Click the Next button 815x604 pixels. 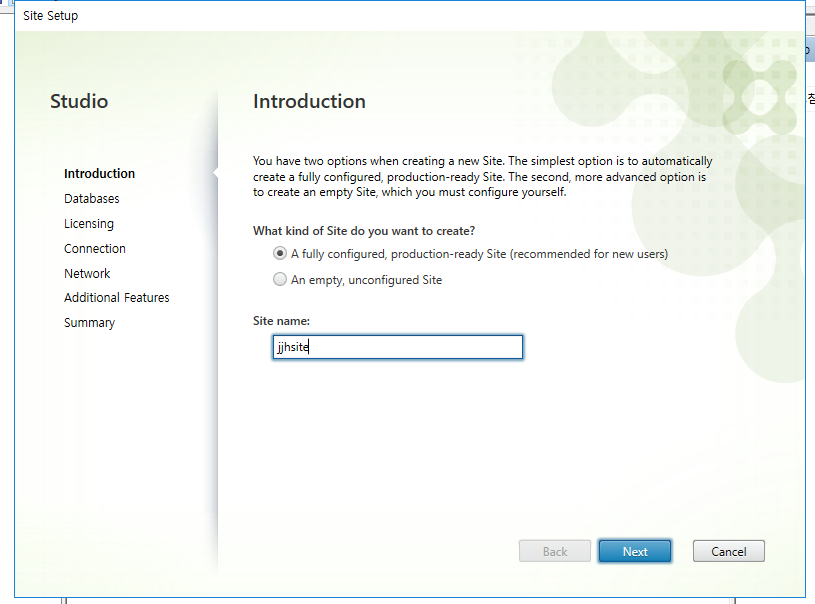pyautogui.click(x=635, y=552)
